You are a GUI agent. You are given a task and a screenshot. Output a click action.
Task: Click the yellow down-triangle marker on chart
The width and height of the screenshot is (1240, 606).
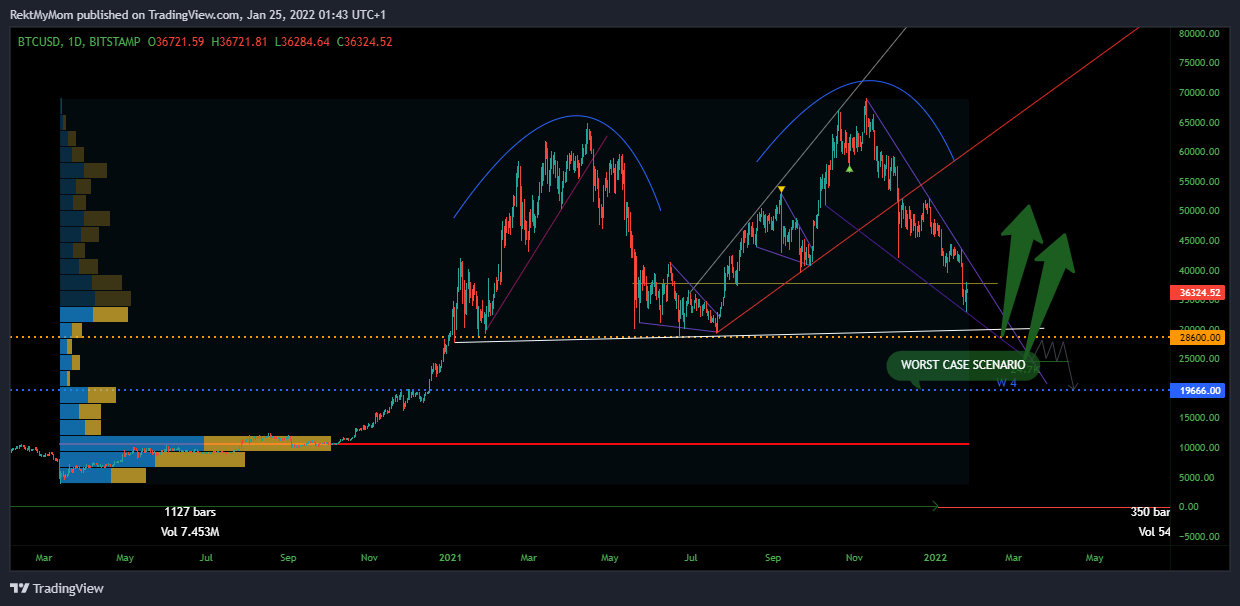click(x=781, y=189)
